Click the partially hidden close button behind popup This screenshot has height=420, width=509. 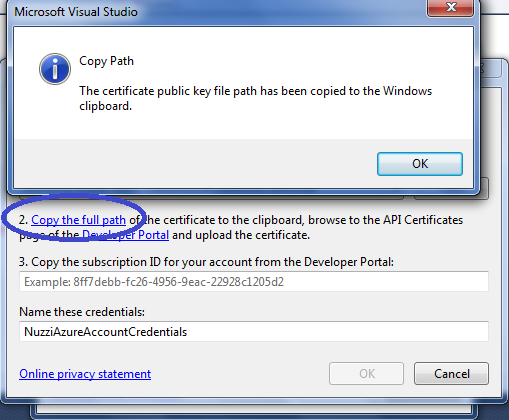pos(491,68)
